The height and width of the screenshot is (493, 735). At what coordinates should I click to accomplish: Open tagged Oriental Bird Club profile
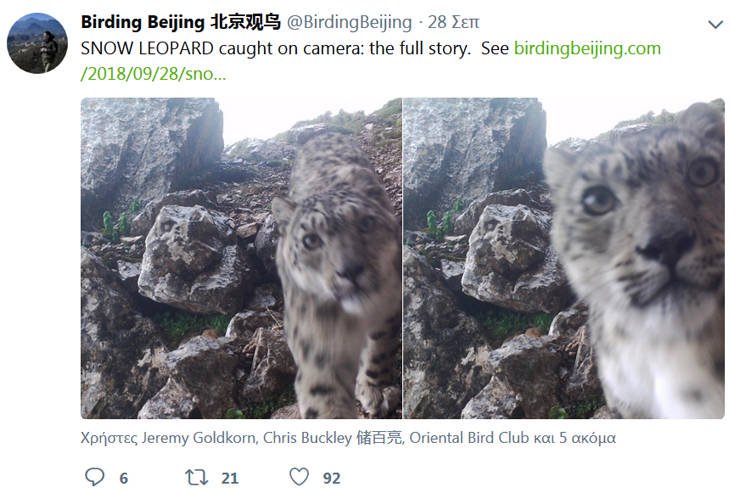469,438
